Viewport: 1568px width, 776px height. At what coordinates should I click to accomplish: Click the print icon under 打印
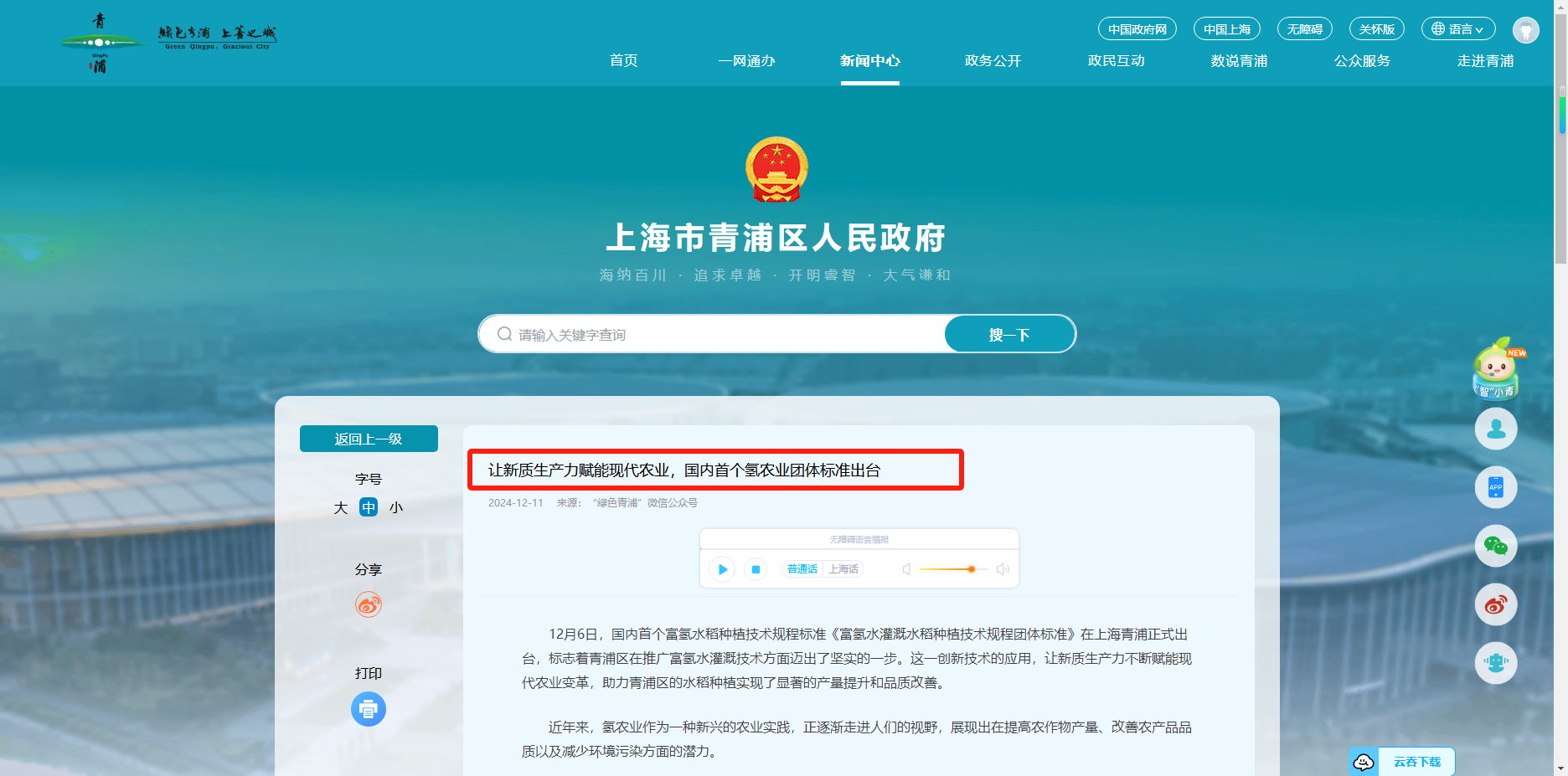(368, 709)
